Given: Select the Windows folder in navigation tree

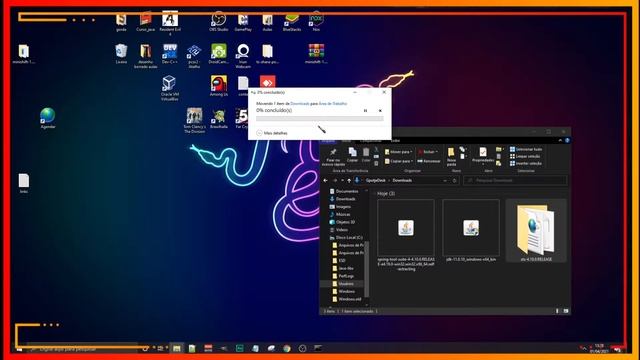Looking at the screenshot, I should point(344,291).
